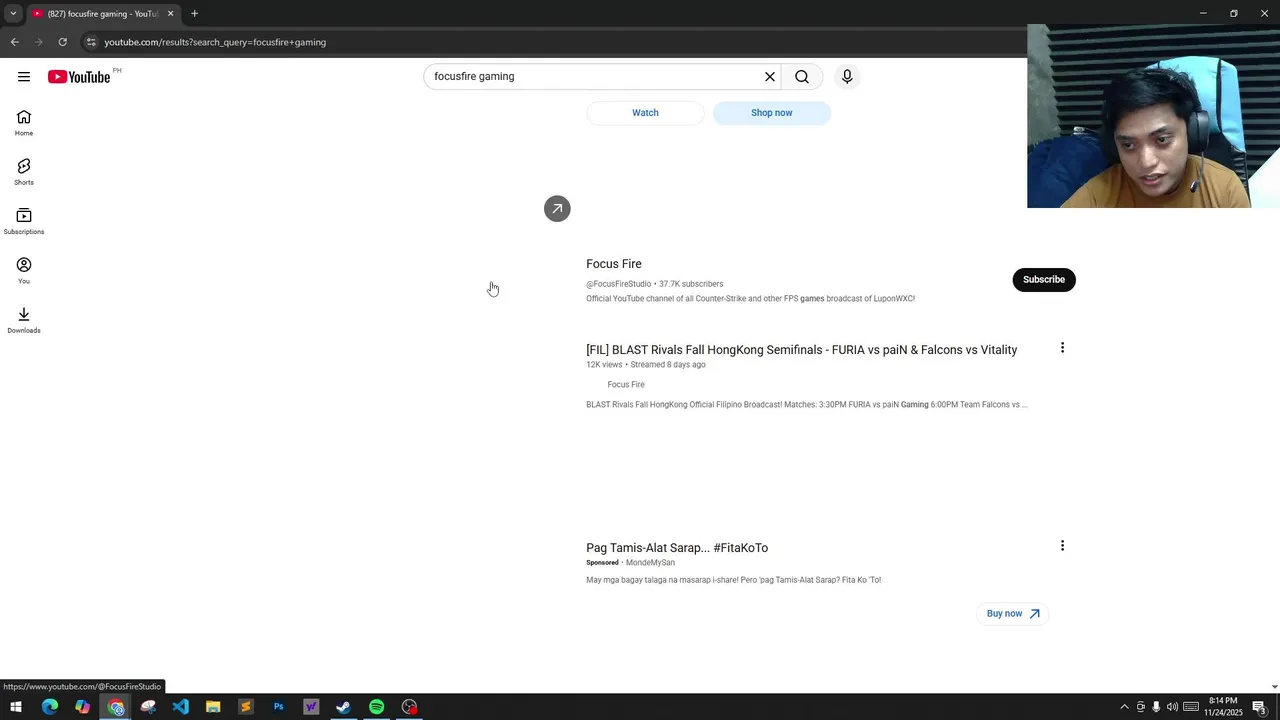Subscribe to Focus Fire channel
Image resolution: width=1280 pixels, height=720 pixels.
pos(1044,280)
